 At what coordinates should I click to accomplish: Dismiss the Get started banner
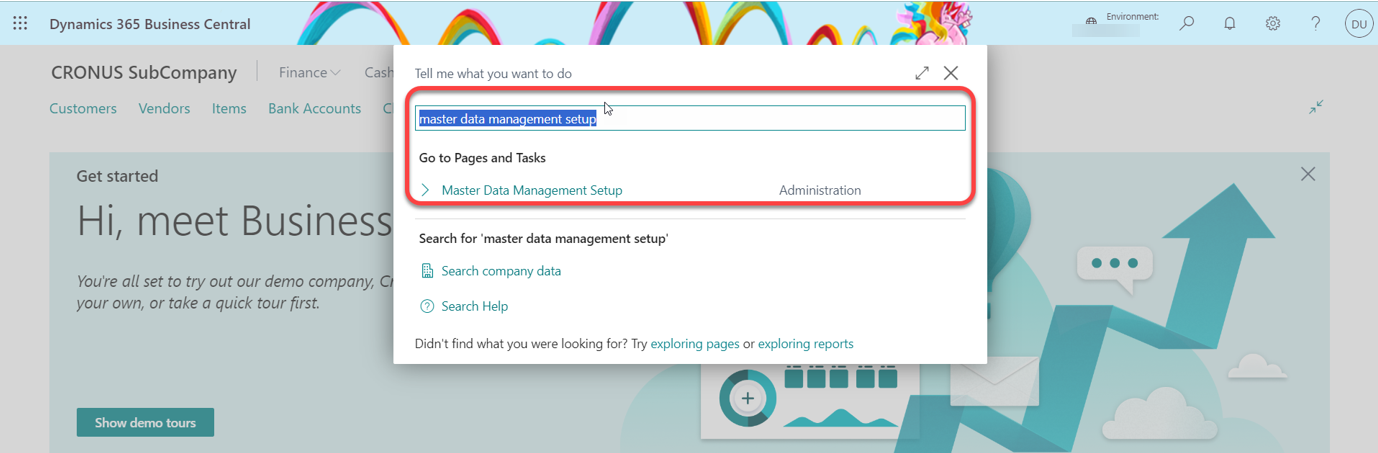[1308, 174]
